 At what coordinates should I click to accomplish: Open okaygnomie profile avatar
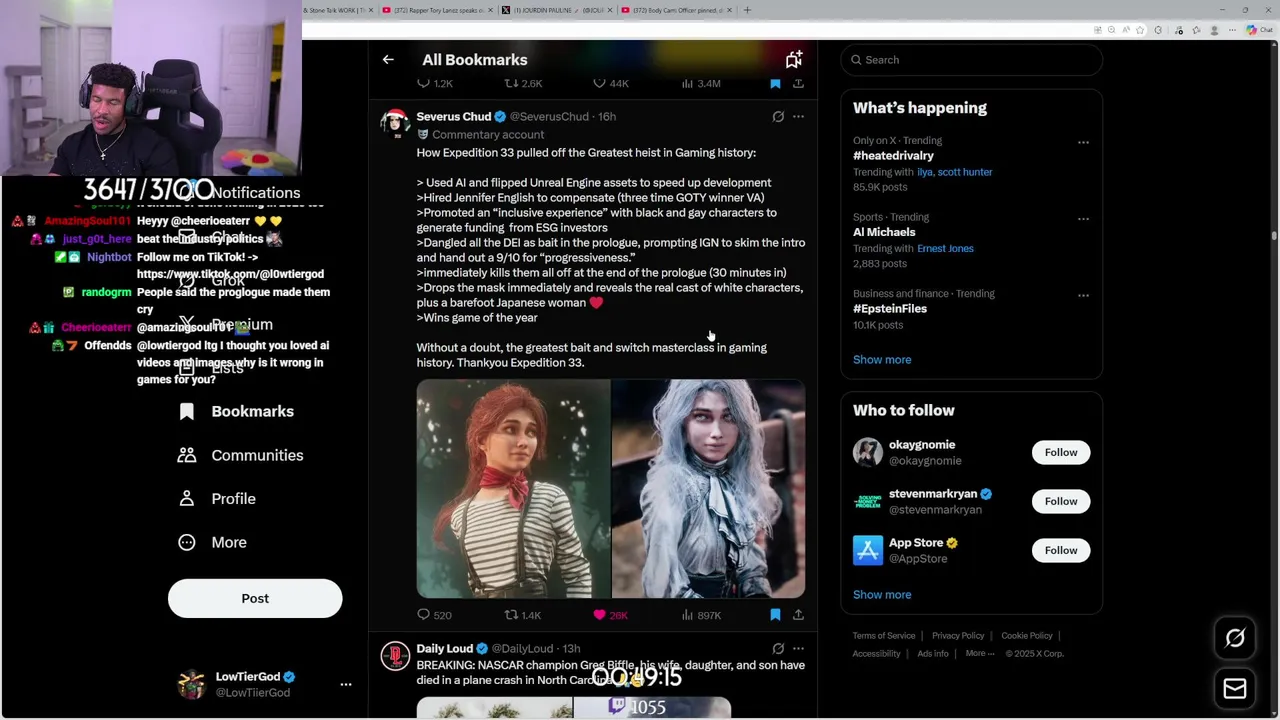pos(868,452)
